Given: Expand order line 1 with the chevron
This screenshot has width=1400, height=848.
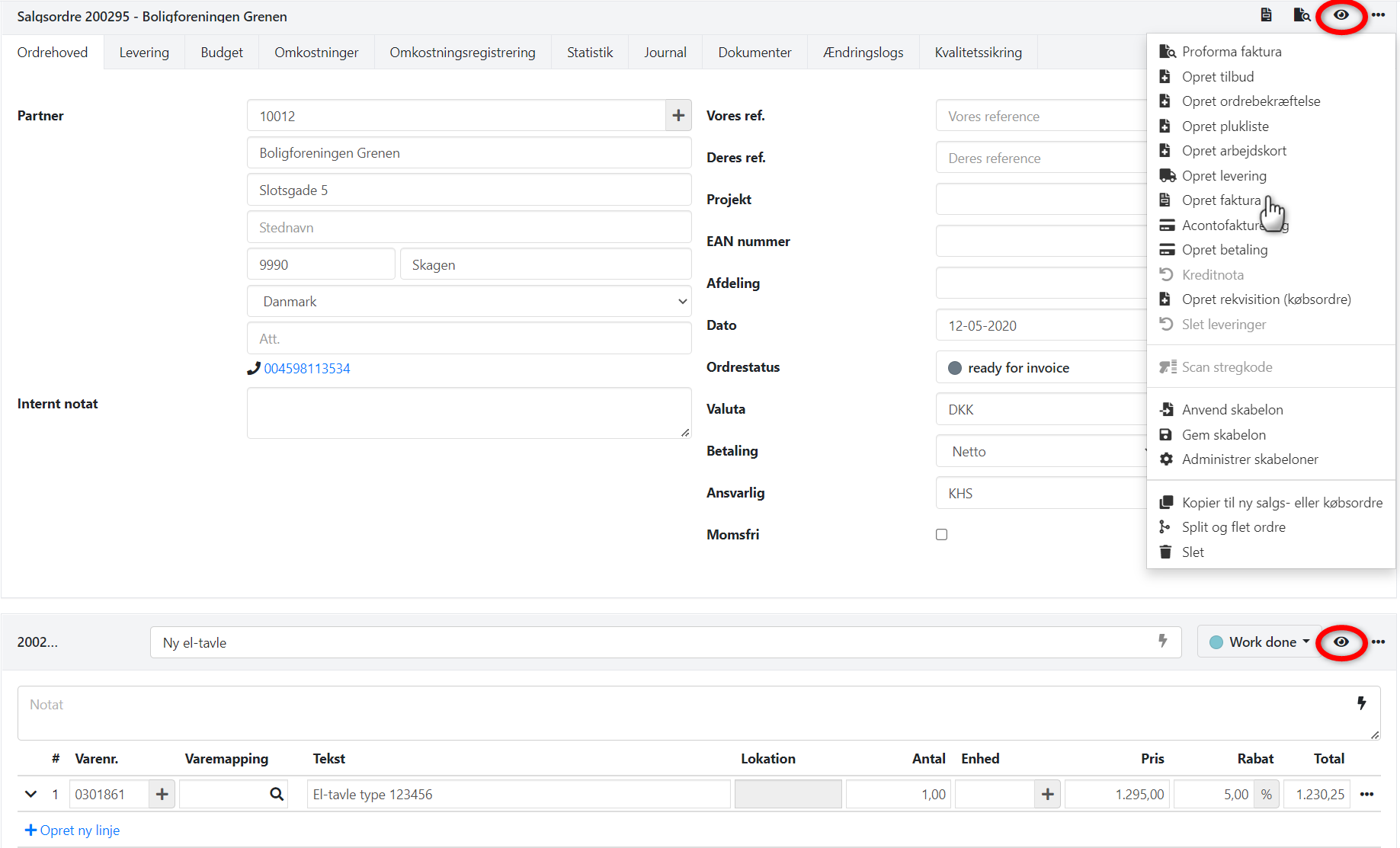Looking at the screenshot, I should click(x=30, y=794).
